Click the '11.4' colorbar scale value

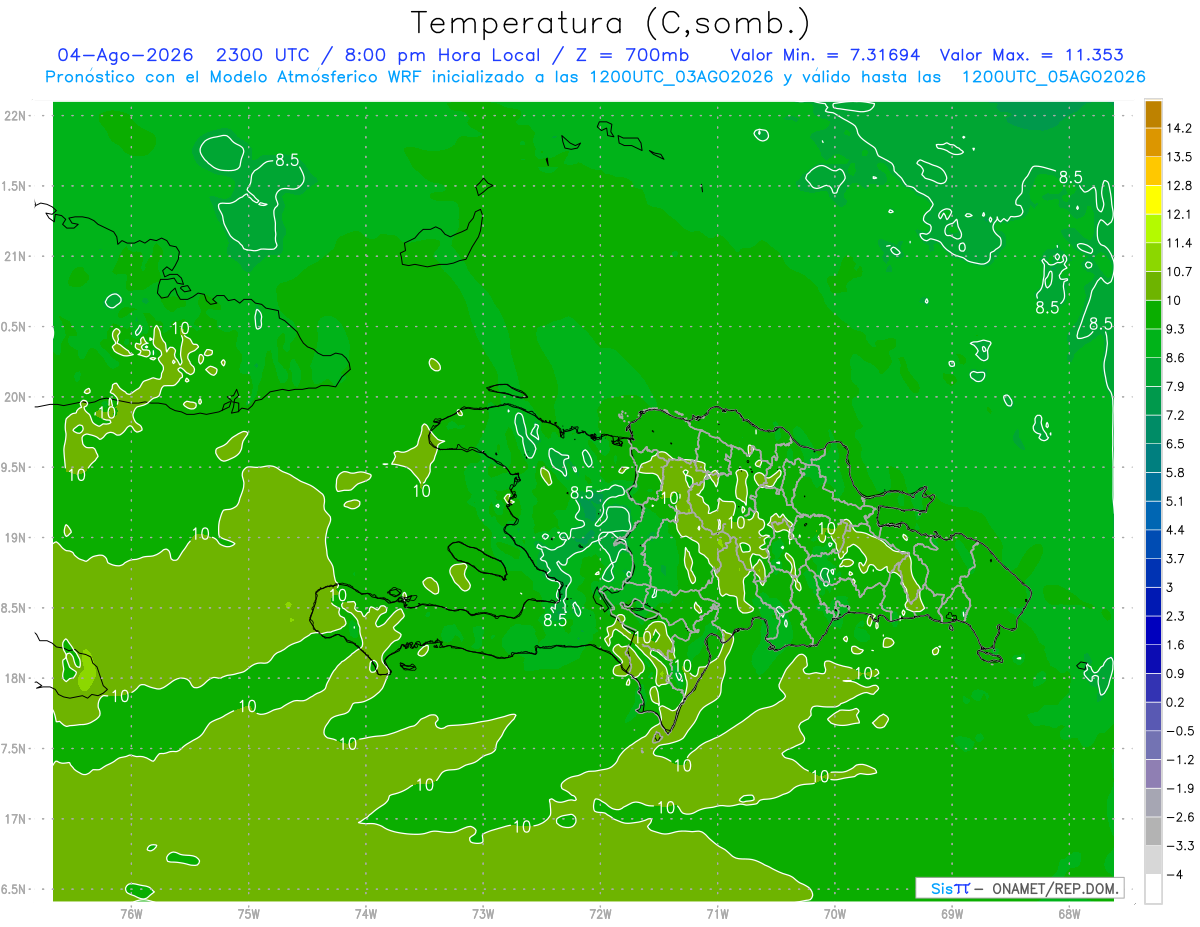(1179, 243)
